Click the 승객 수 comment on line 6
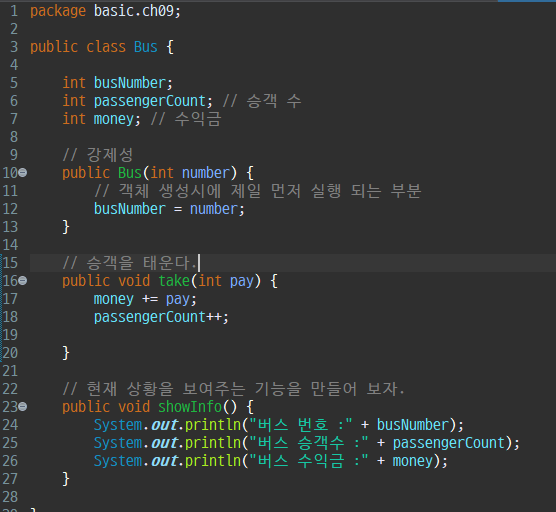Image resolution: width=556 pixels, height=512 pixels. tap(262, 101)
